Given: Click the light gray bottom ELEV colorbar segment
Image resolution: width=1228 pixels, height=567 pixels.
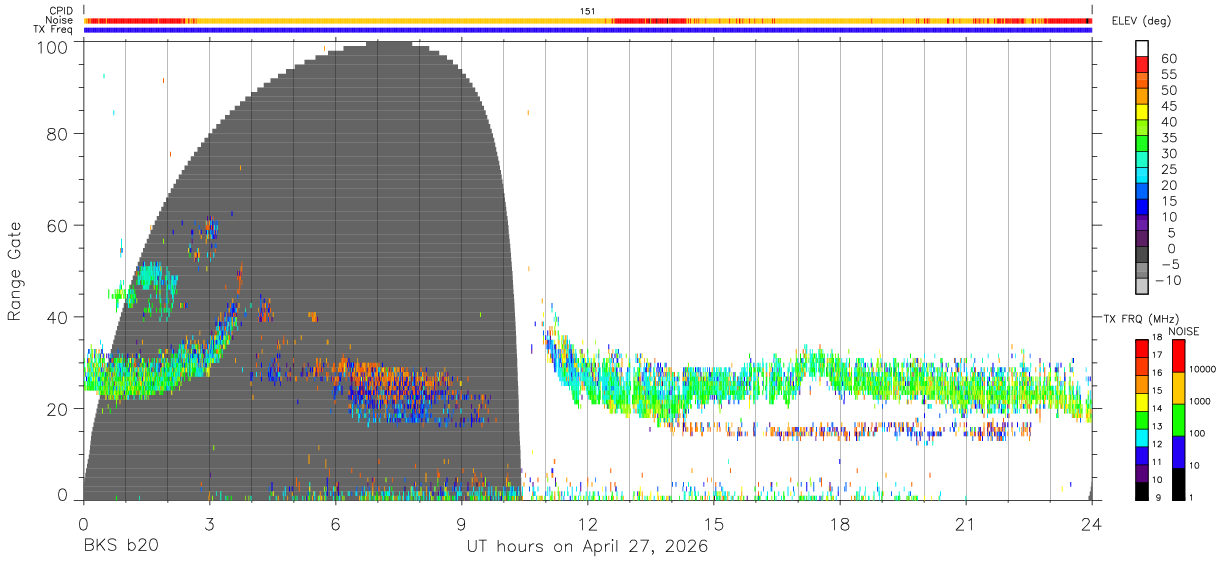Looking at the screenshot, I should (1142, 287).
